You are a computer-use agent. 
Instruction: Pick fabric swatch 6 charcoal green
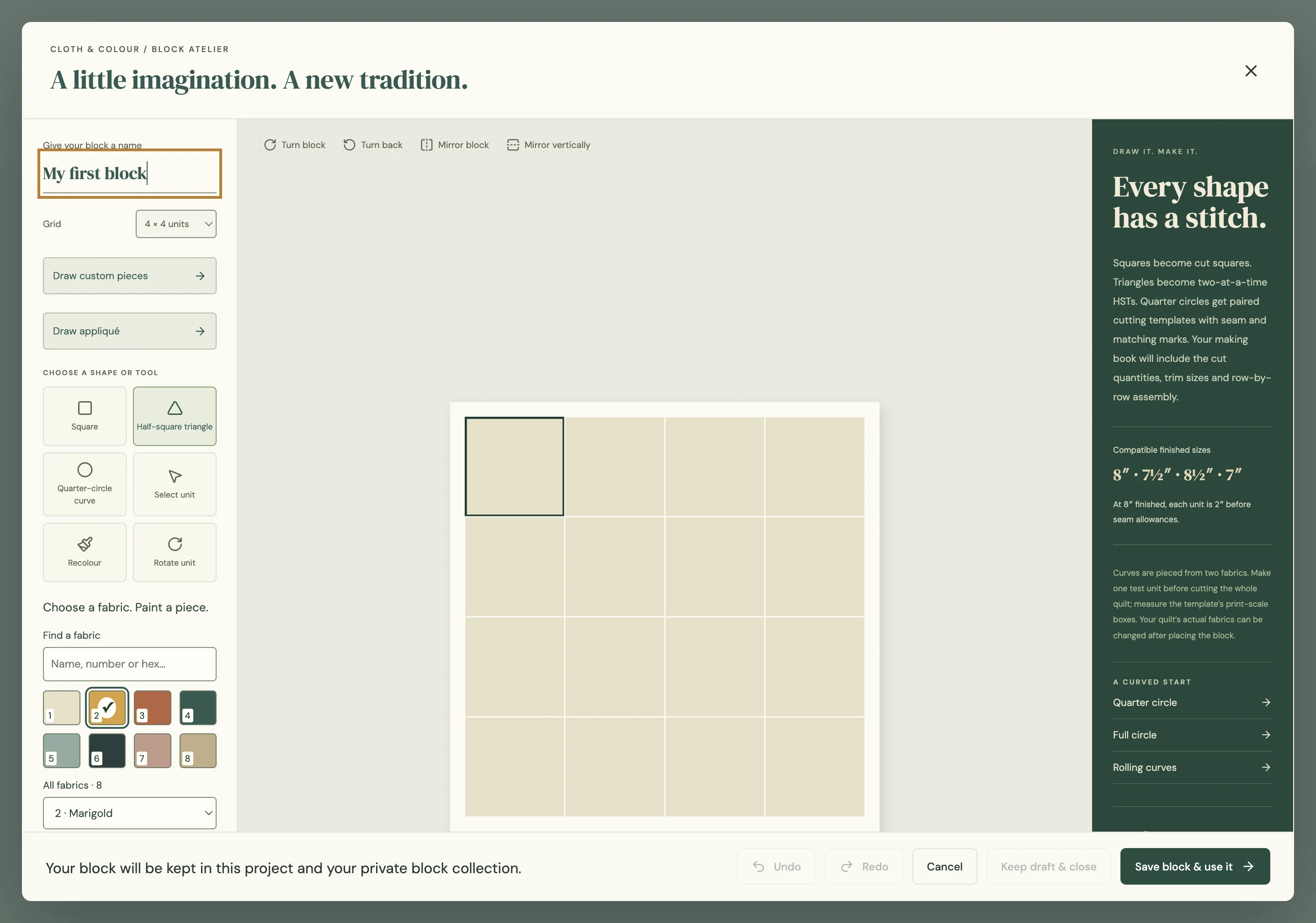[x=107, y=750]
